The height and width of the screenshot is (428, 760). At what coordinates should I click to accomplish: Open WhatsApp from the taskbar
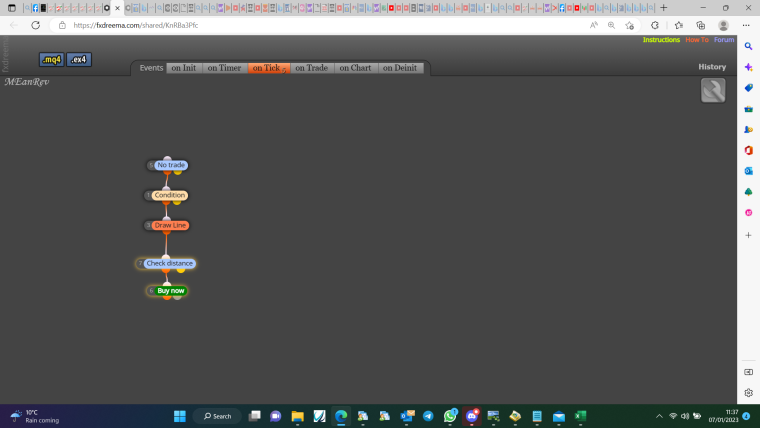pos(450,416)
